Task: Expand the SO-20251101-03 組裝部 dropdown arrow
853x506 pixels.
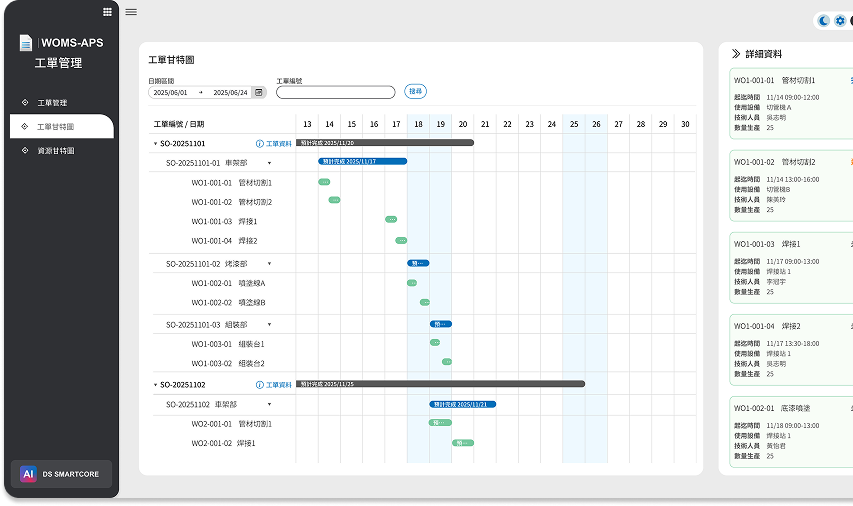Action: (x=269, y=325)
